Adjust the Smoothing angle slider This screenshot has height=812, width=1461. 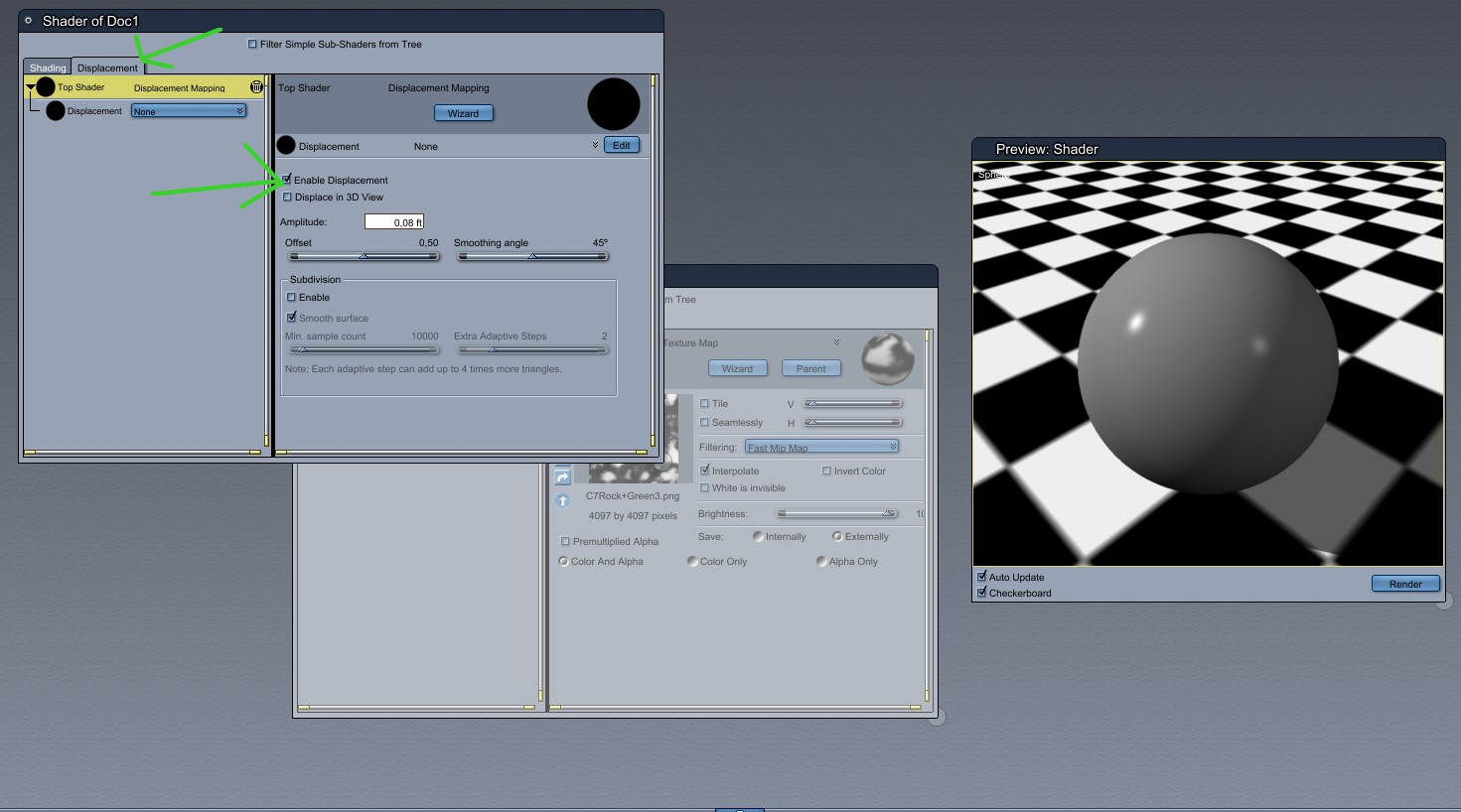click(x=532, y=257)
